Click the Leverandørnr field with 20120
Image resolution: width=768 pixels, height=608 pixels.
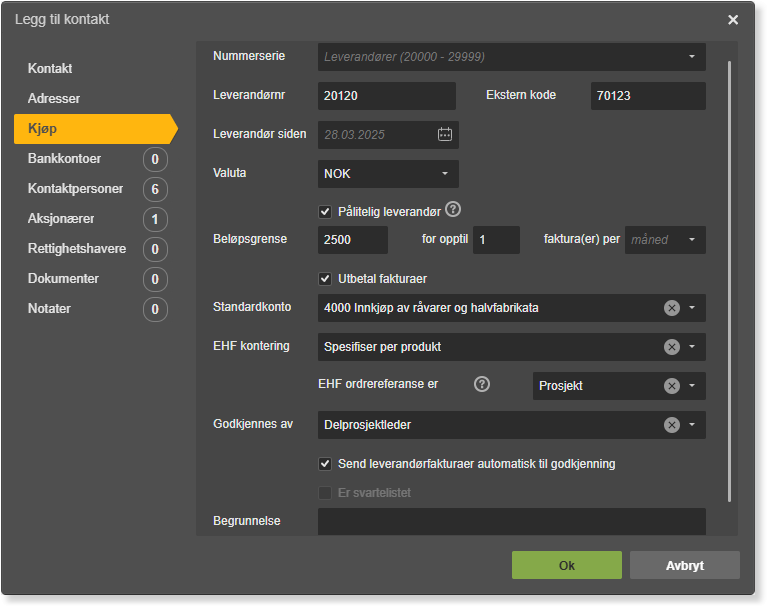(x=387, y=96)
